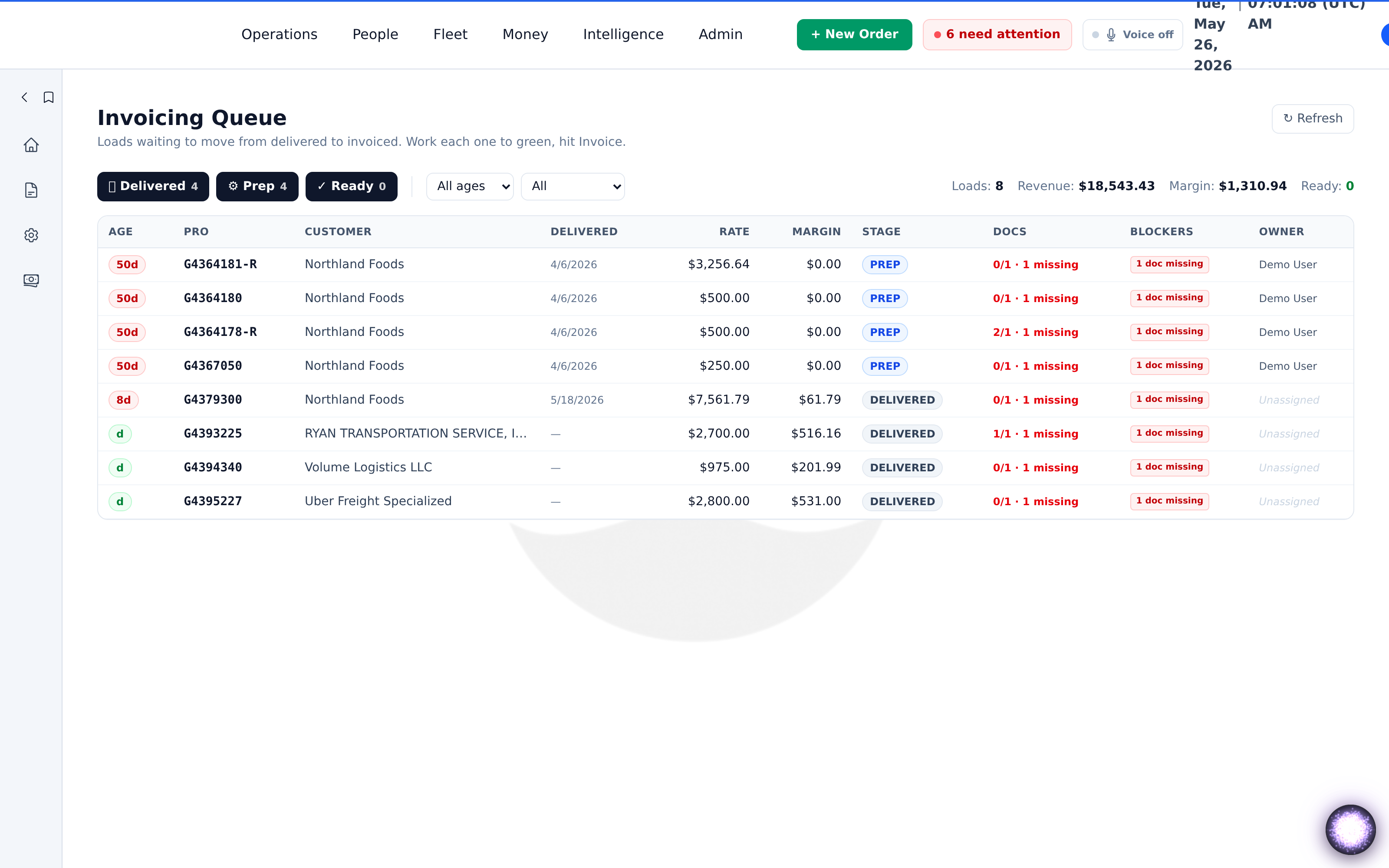Open the document icon in the sidebar

[31, 190]
